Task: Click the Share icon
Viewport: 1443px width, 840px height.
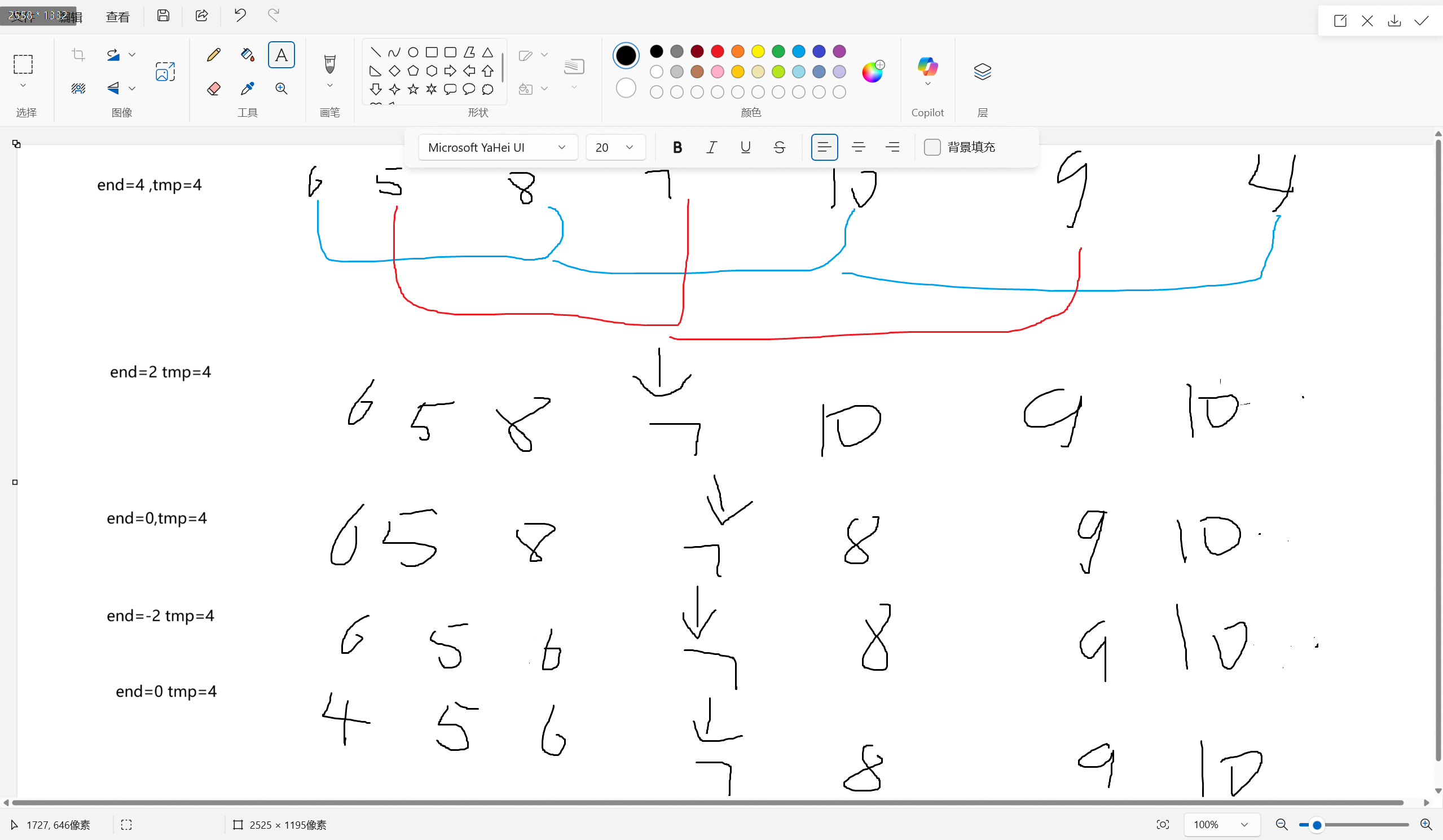Action: point(201,15)
